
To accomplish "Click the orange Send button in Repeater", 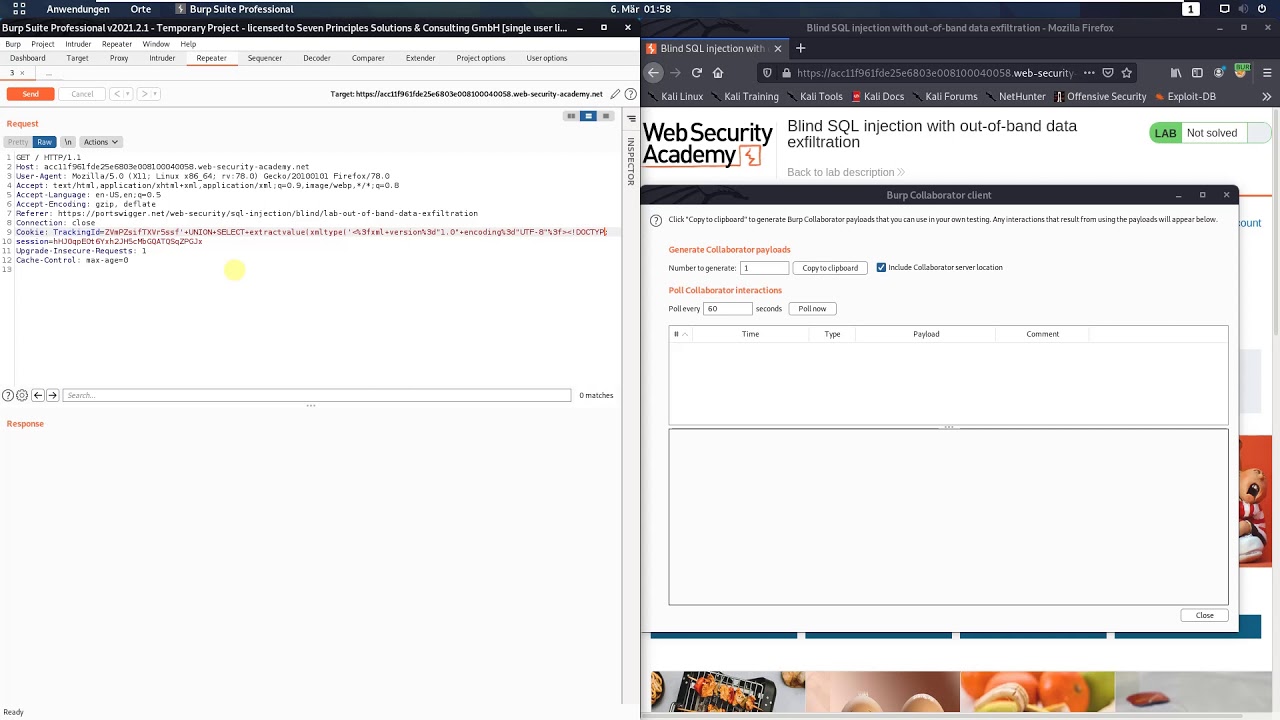I will [x=31, y=94].
